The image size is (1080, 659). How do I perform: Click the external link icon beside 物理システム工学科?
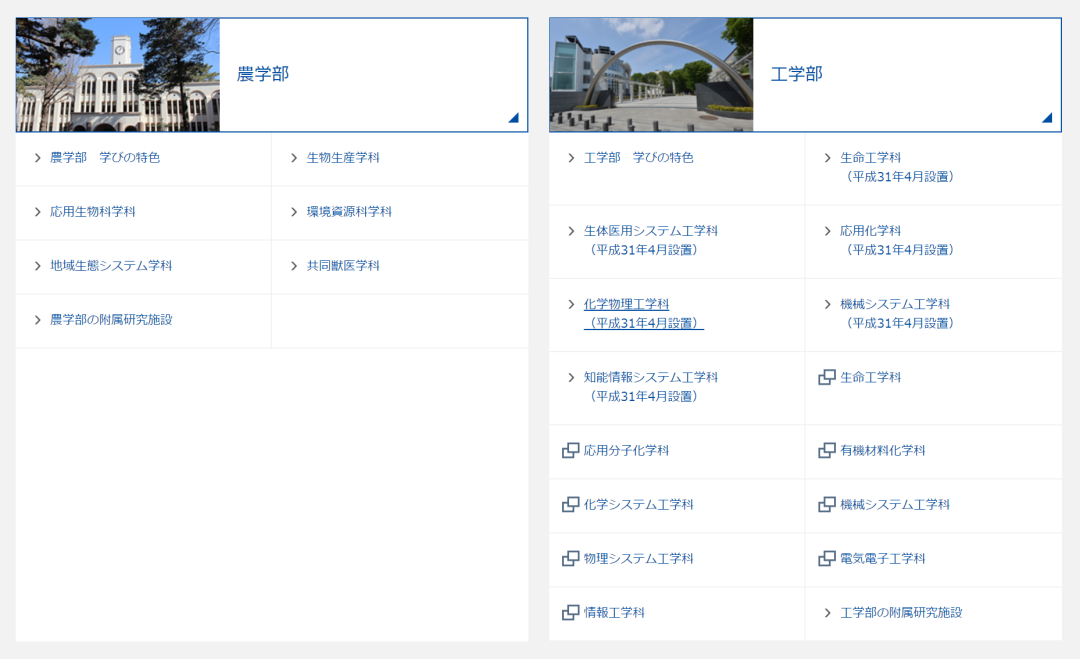pos(570,559)
